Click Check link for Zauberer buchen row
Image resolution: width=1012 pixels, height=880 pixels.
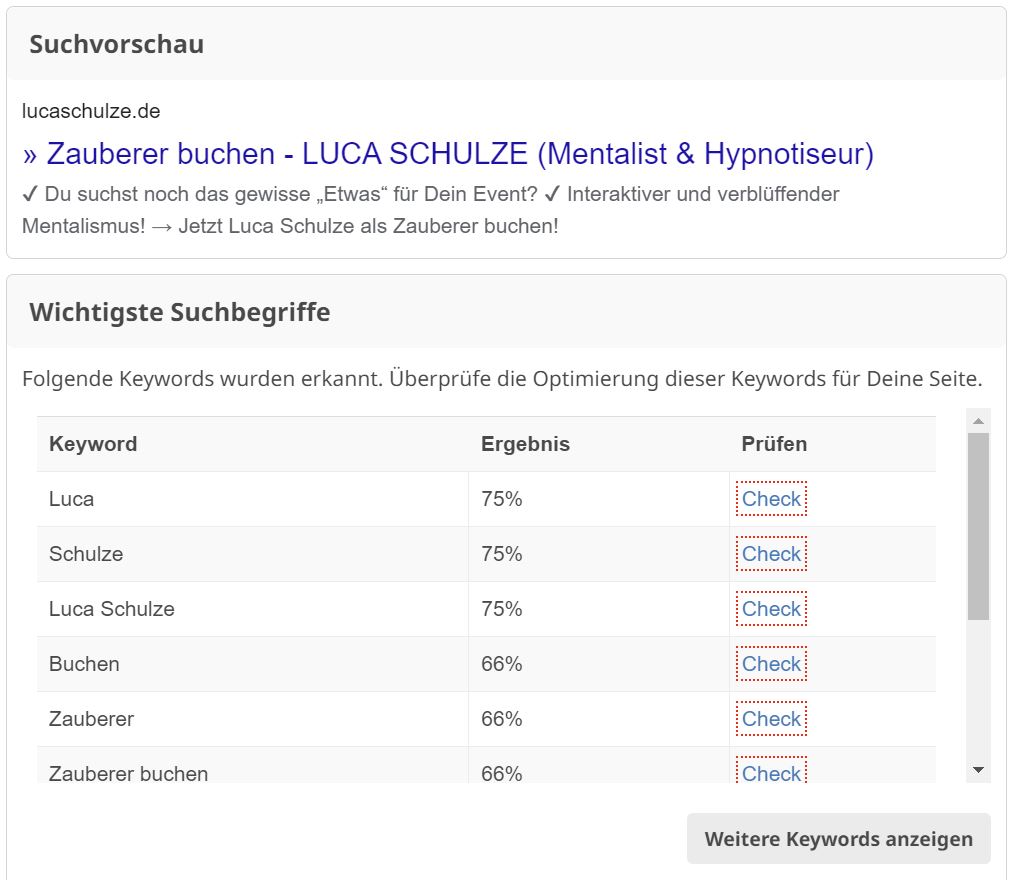tap(771, 771)
